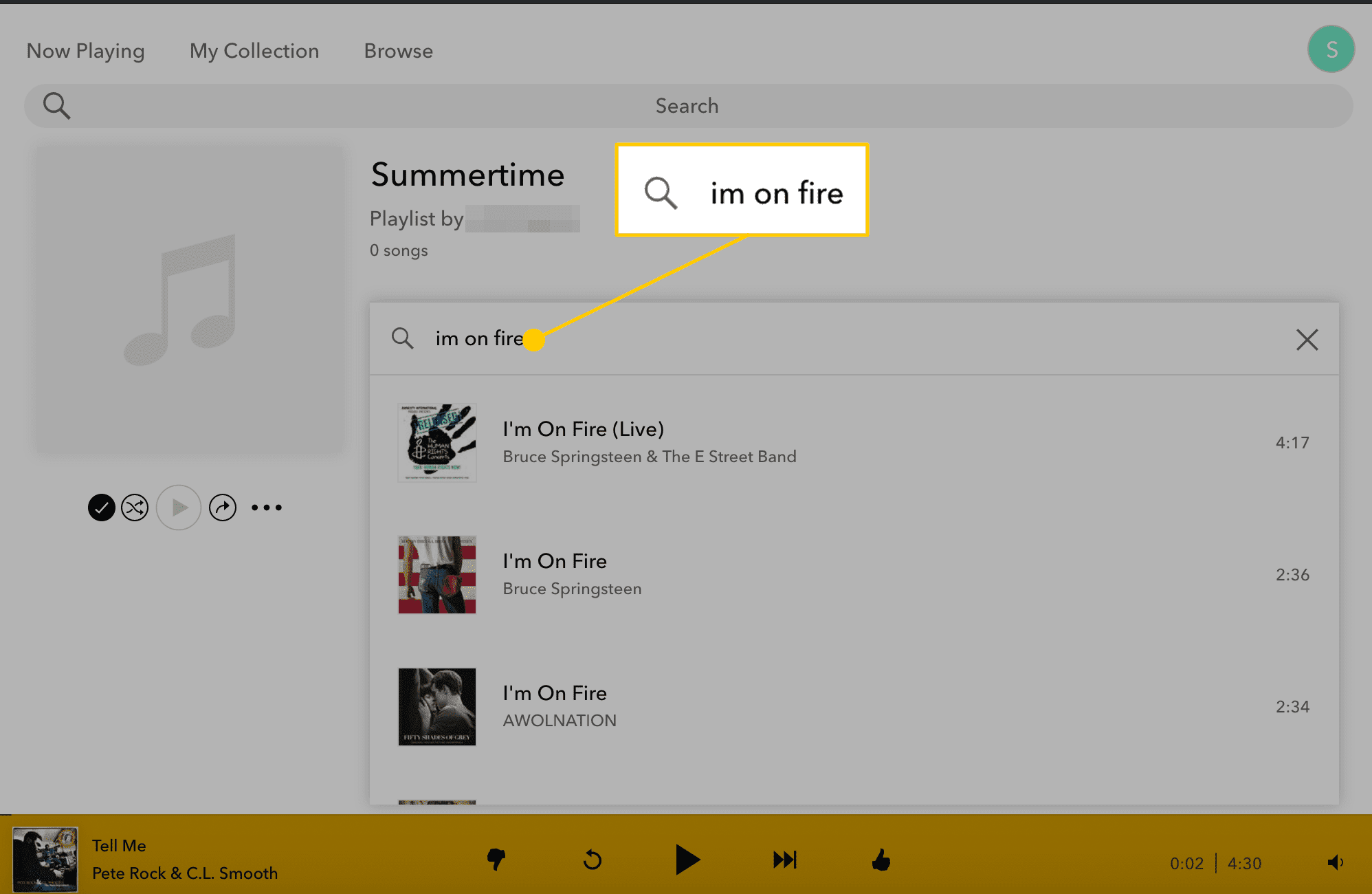Click the Born in the U.S.A. album cover
Screen dimensions: 1372x894
437,575
